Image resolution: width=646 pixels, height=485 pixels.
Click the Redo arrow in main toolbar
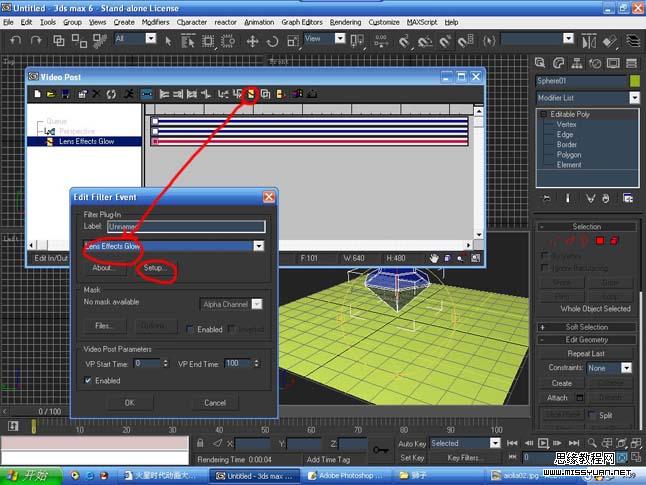pos(36,41)
